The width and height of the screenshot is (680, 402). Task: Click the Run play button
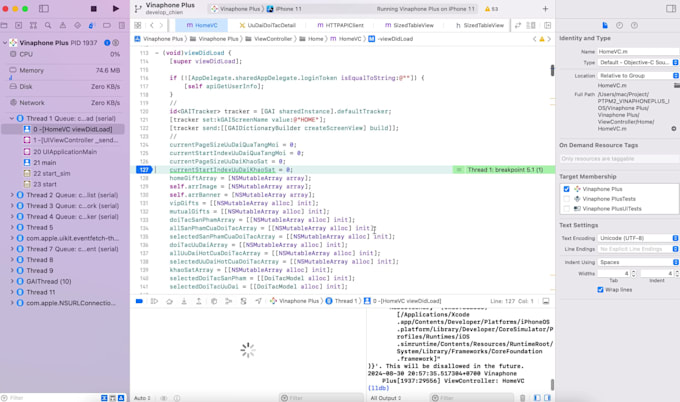click(x=115, y=9)
